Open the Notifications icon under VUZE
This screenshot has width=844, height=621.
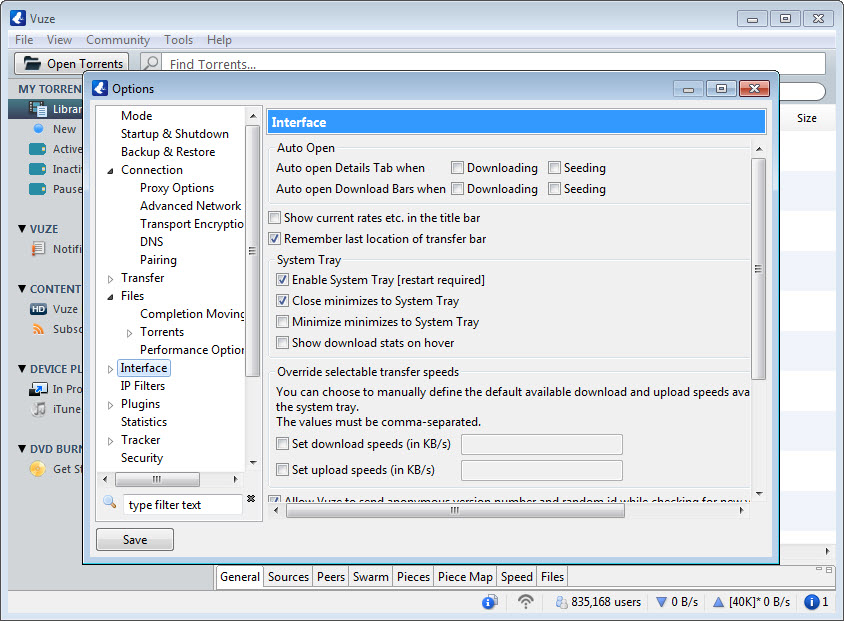[x=38, y=249]
